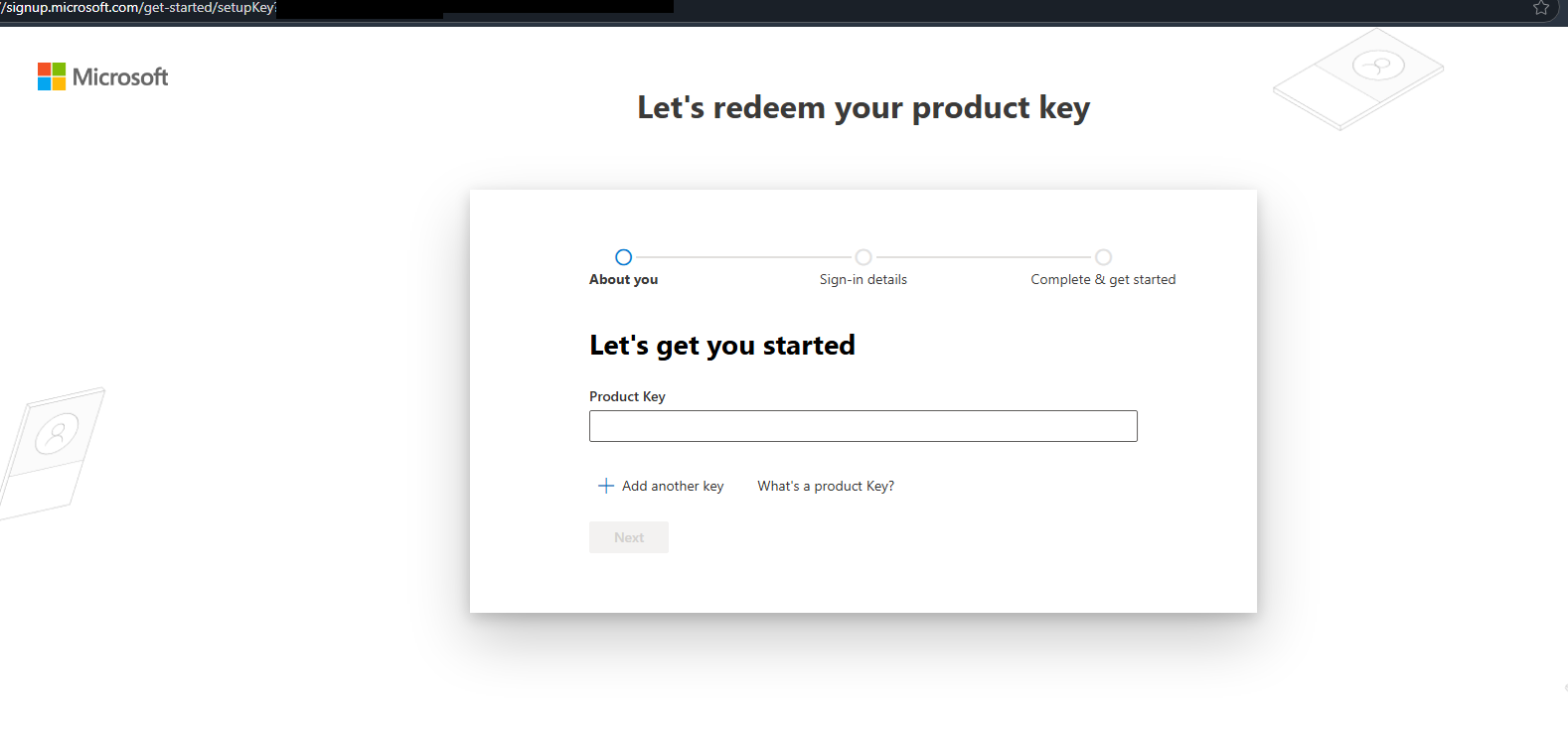Click the Microsoft wordmark text
This screenshot has height=729, width=1568.
click(x=120, y=76)
